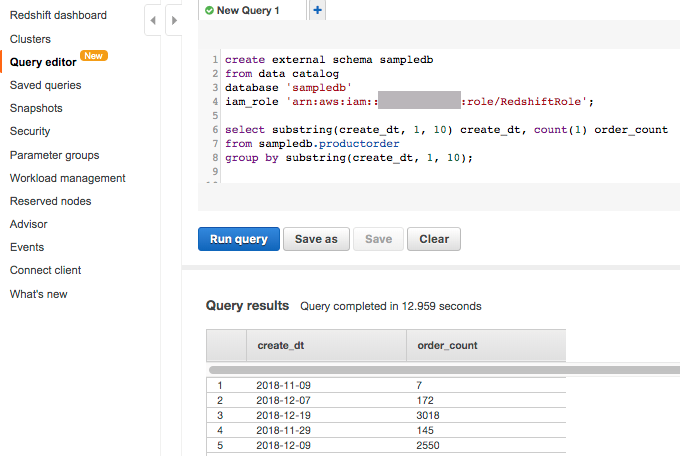Open What's new page
The height and width of the screenshot is (456, 680).
coord(39,294)
